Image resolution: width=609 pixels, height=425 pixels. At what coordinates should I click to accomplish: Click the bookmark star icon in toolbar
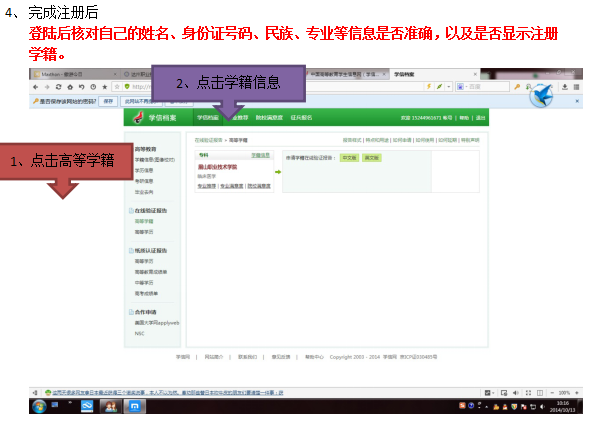click(x=103, y=87)
